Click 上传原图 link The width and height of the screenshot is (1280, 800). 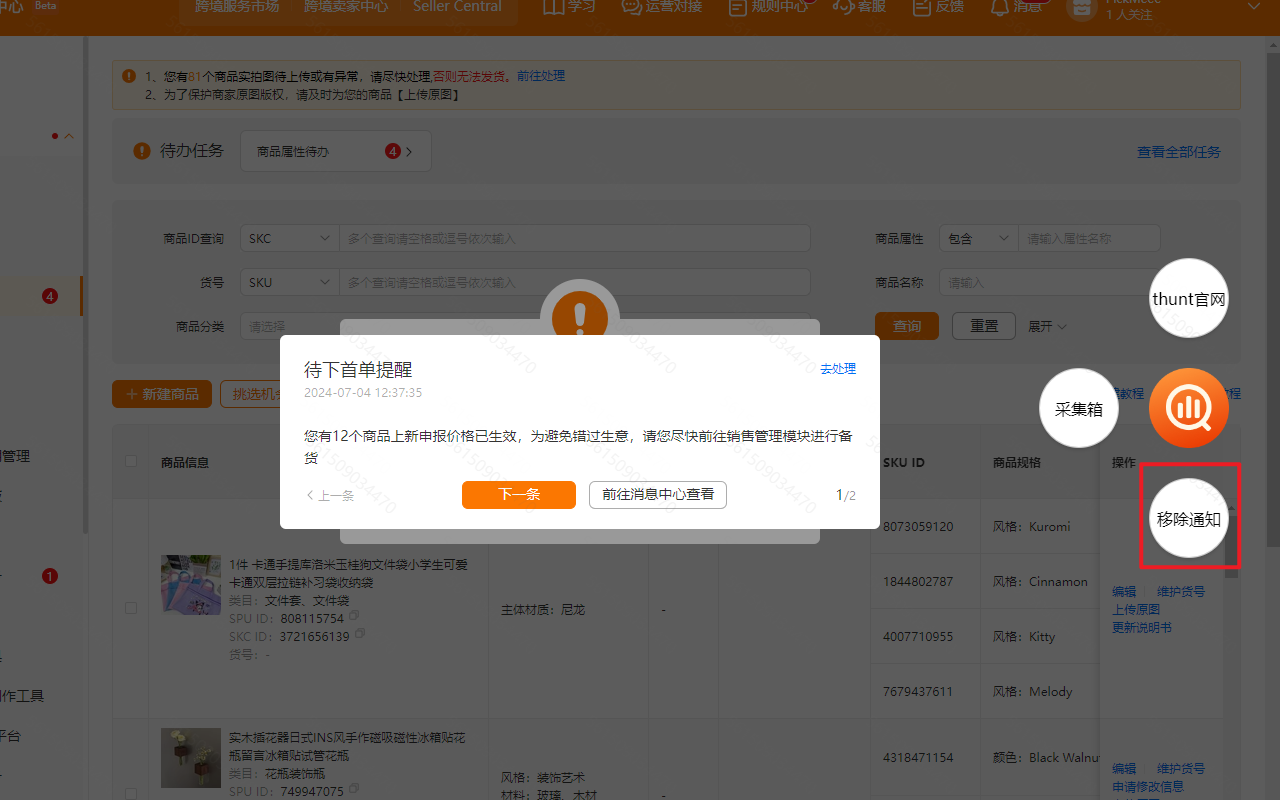tap(1136, 610)
